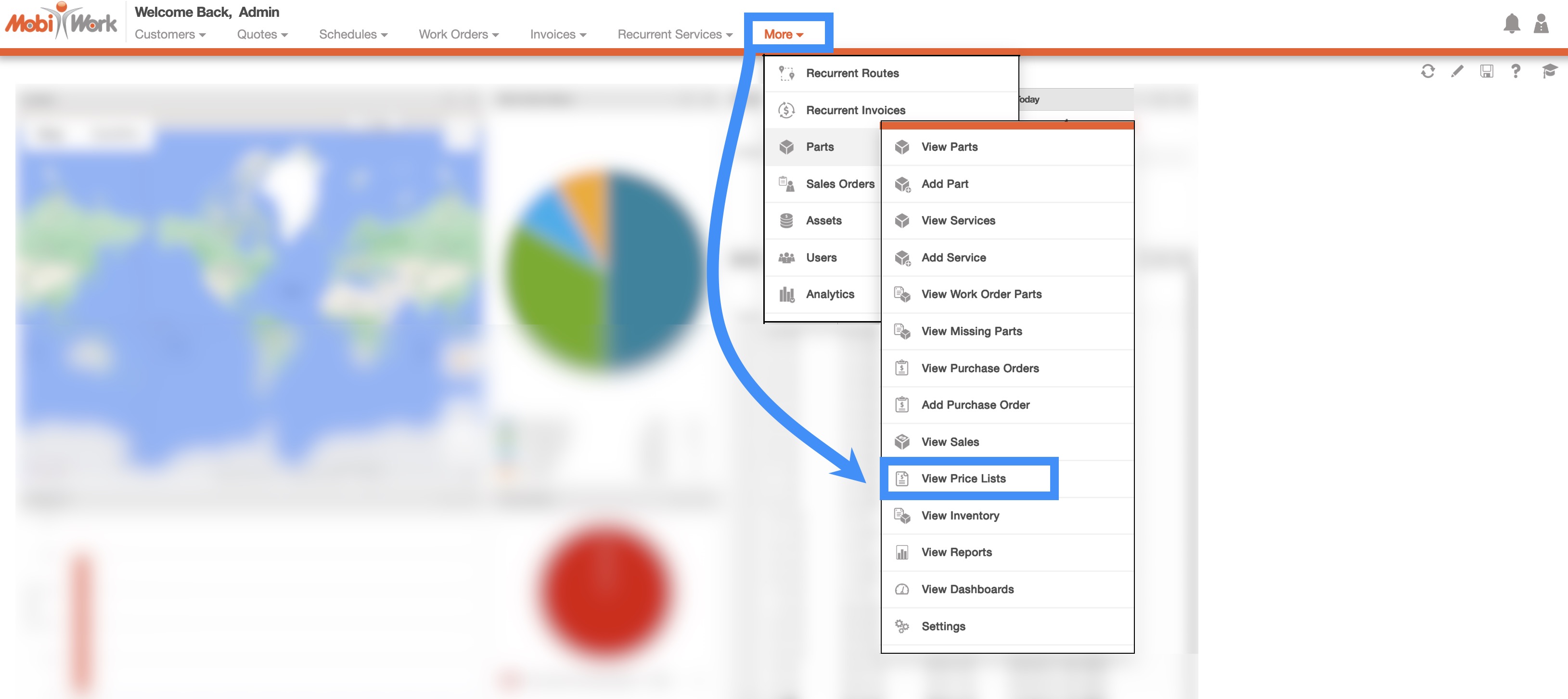Choose View Inventory from Parts submenu
The image size is (1568, 699).
click(960, 516)
